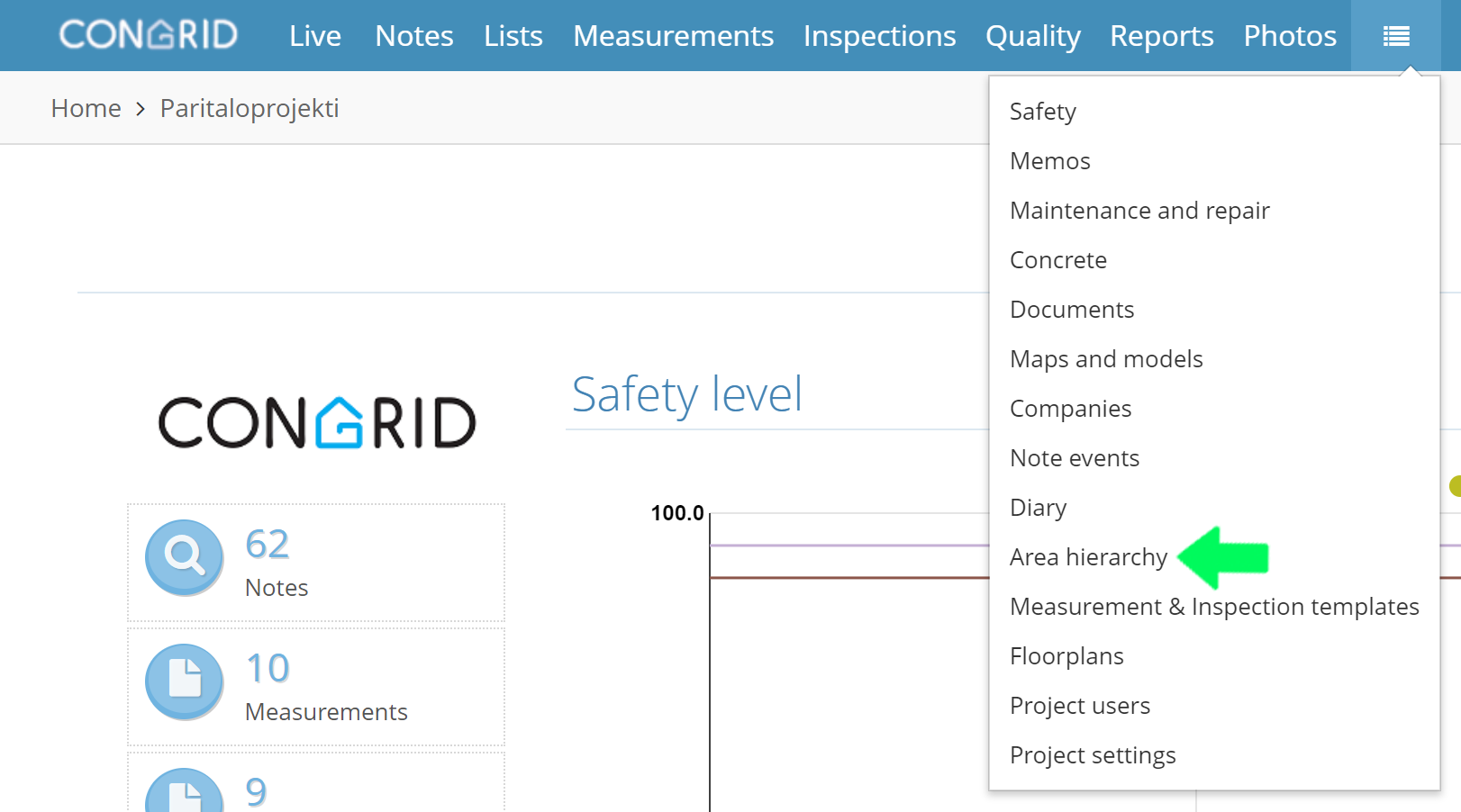Open the Measurements navbar tab

coord(674,36)
